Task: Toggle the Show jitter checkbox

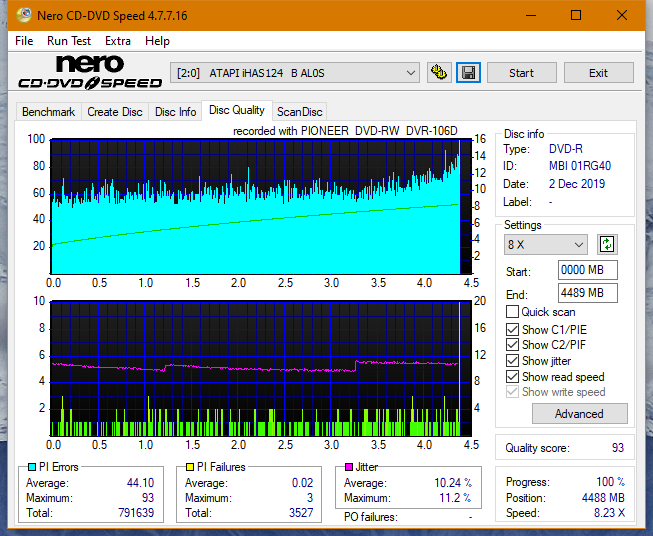Action: click(512, 361)
